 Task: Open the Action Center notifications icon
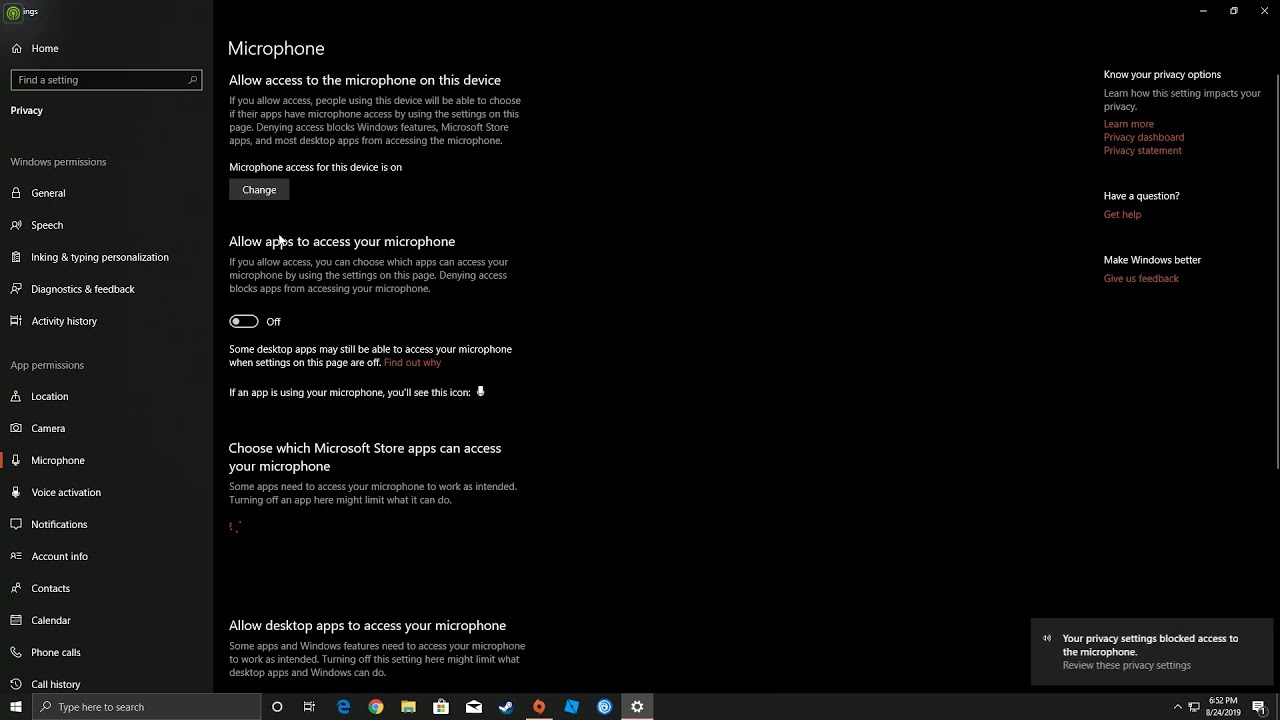point(1259,707)
